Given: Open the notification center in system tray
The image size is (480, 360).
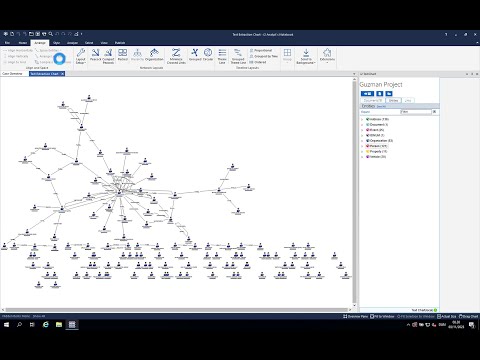Looking at the screenshot, I should 472,325.
